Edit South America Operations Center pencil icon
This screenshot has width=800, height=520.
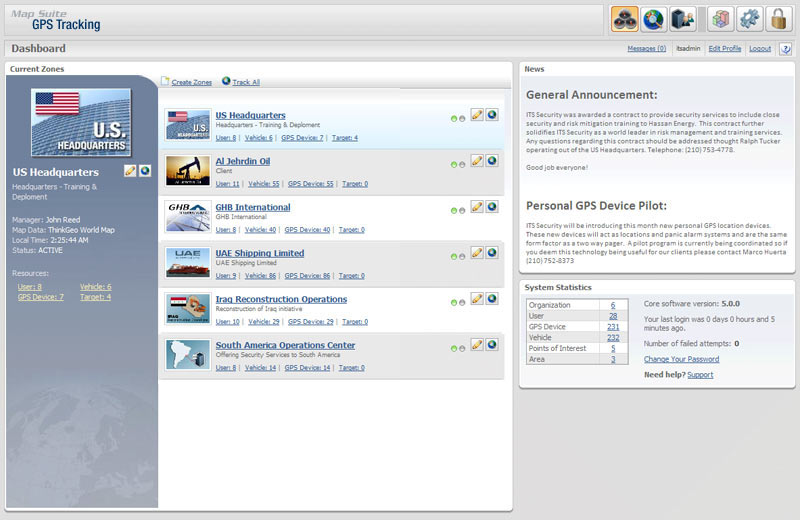477,344
